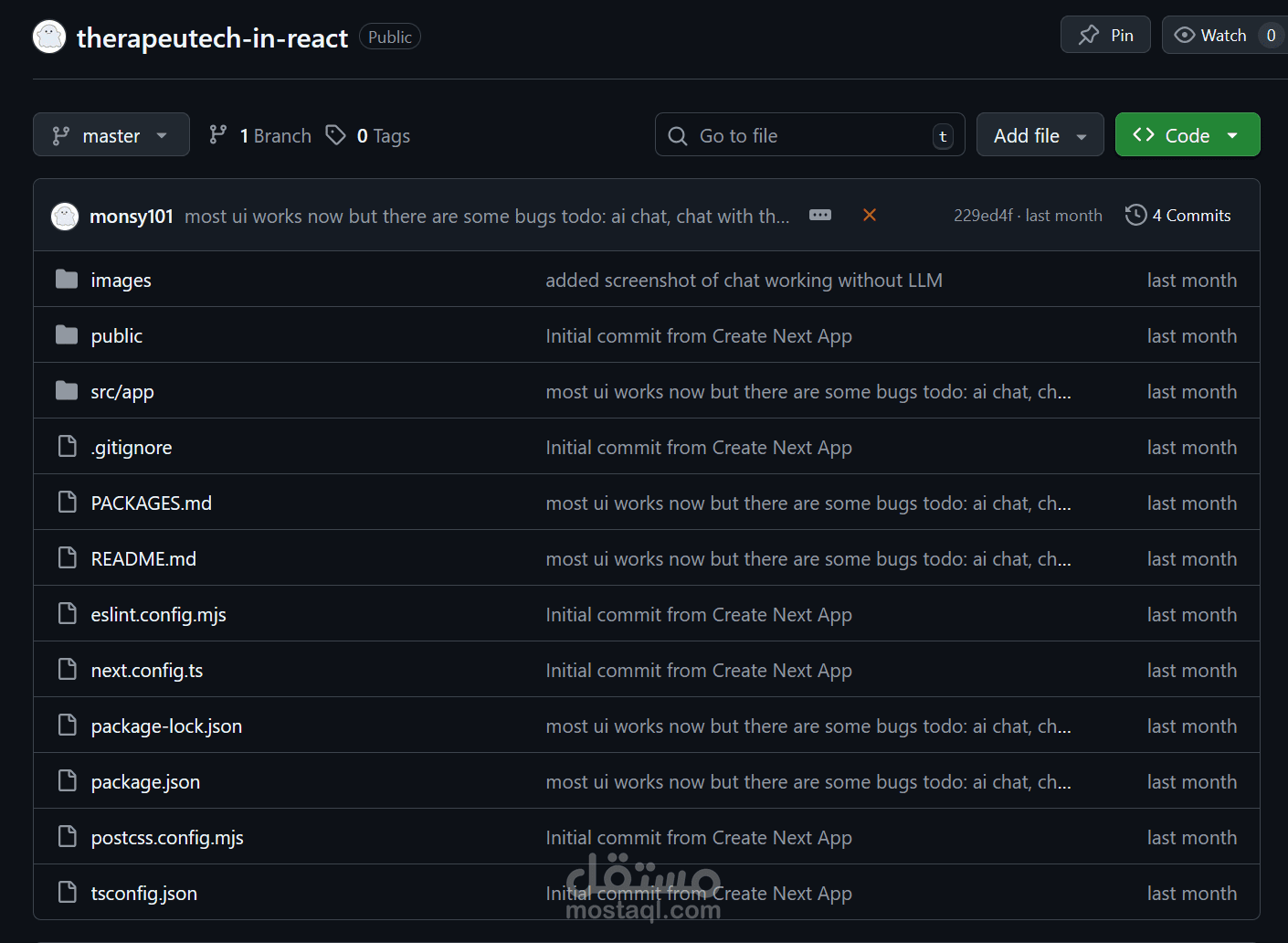Click the .gitignore file icon
The height and width of the screenshot is (943, 1288).
click(x=67, y=446)
